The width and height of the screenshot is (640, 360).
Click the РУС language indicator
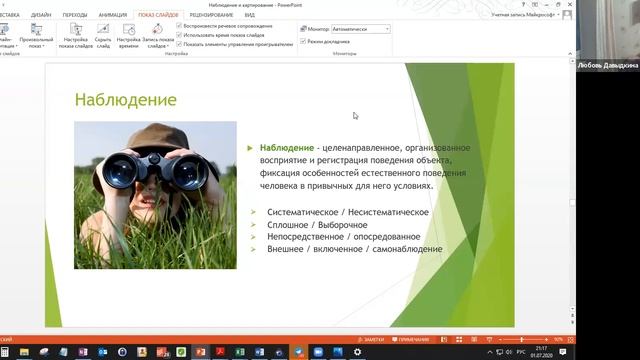pos(521,352)
